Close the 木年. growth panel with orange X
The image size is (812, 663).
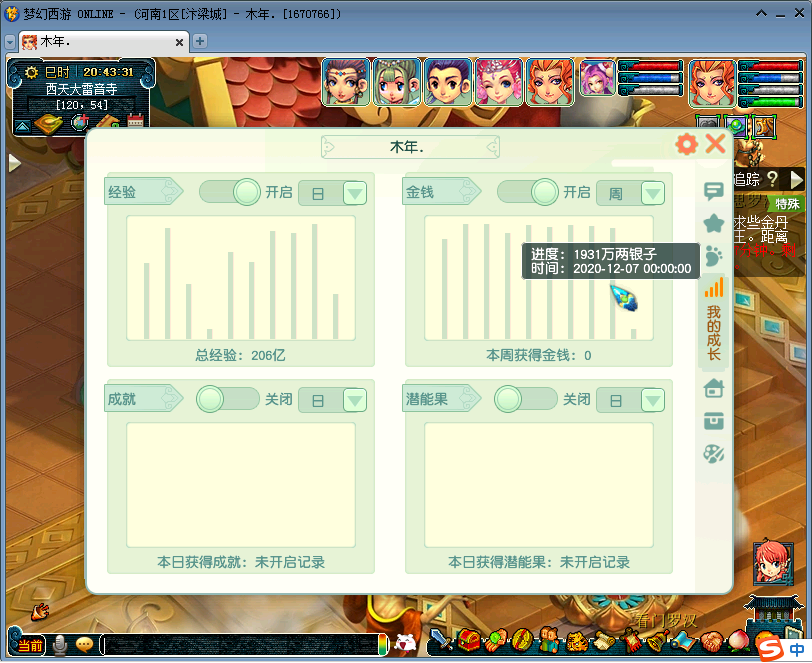click(x=715, y=143)
